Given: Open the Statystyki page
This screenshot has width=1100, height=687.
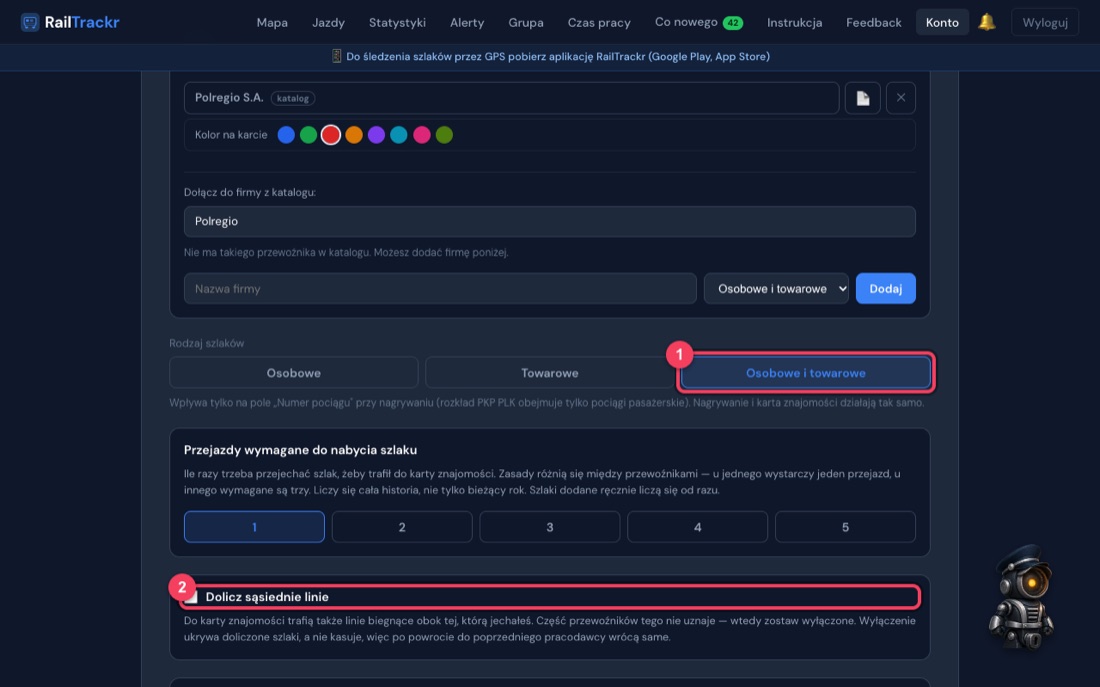Looking at the screenshot, I should [397, 22].
